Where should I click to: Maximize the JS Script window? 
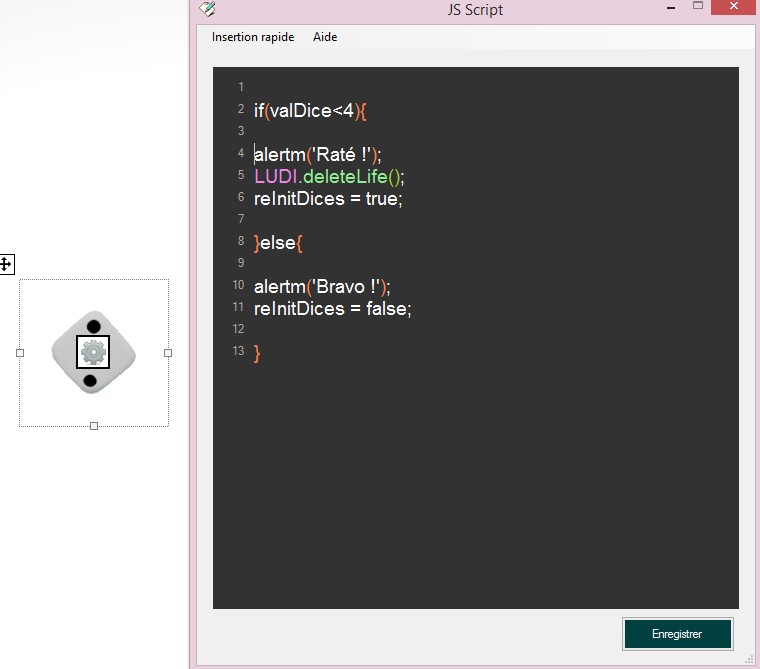coord(698,7)
